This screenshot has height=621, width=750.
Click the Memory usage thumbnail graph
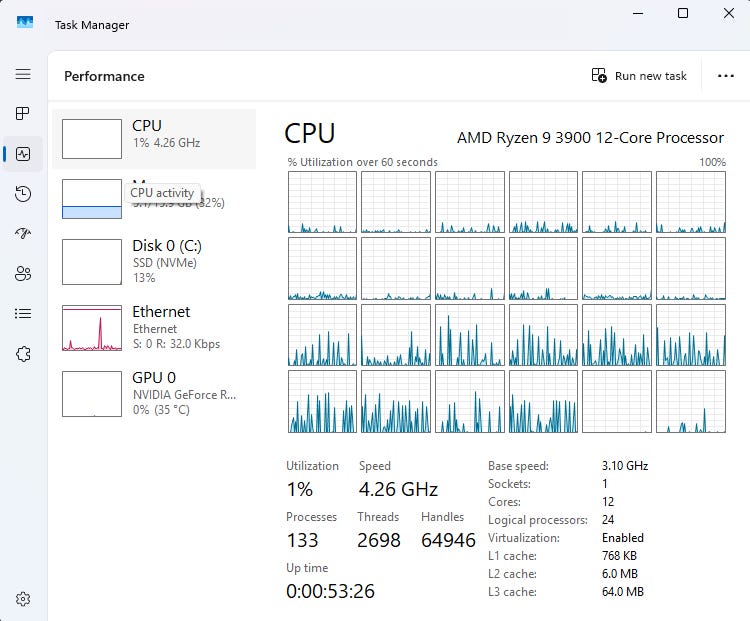pyautogui.click(x=92, y=199)
